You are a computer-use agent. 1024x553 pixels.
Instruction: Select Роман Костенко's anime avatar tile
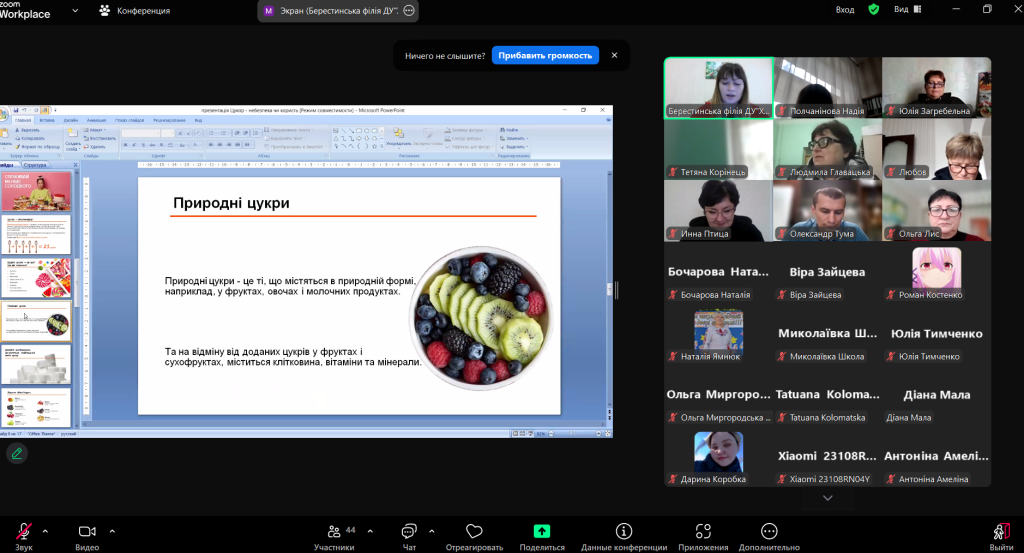[x=936, y=274]
